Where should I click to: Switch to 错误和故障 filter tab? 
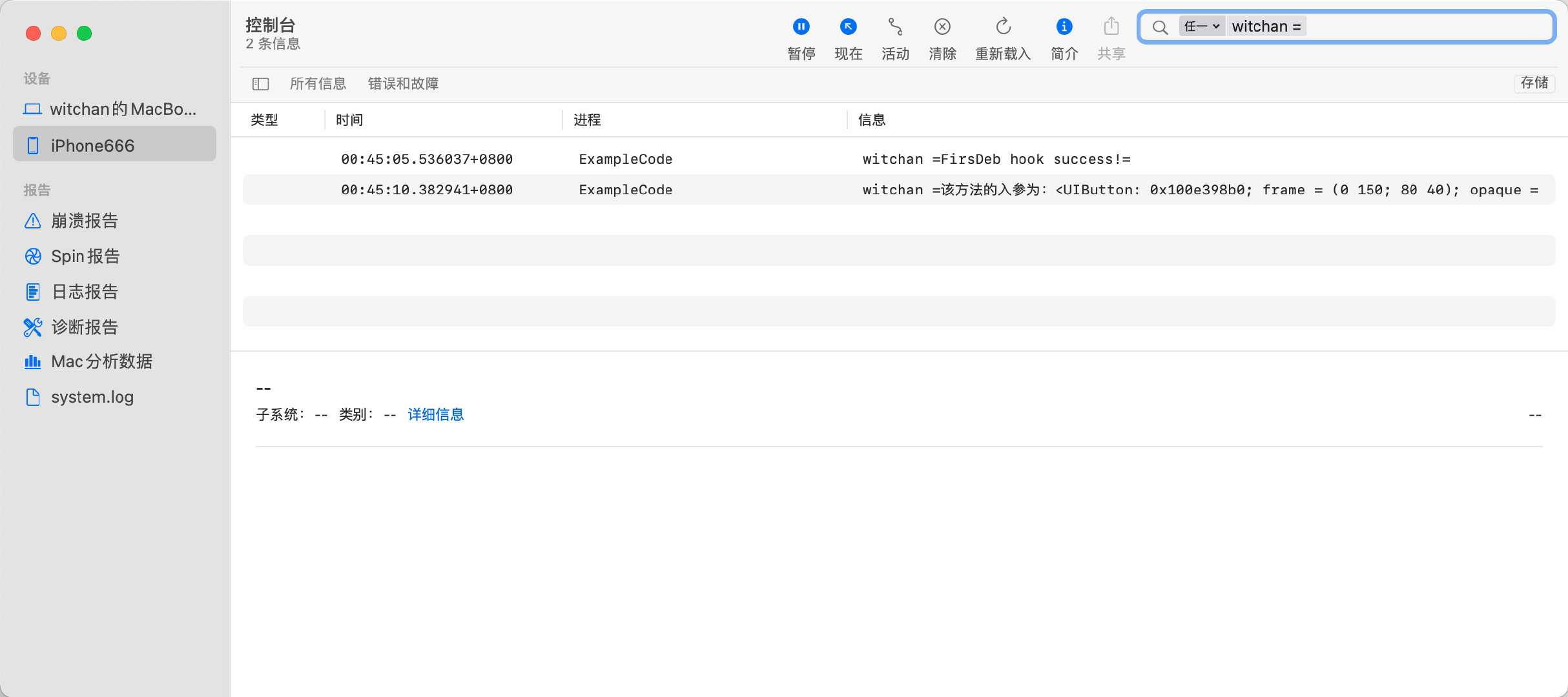click(x=403, y=84)
